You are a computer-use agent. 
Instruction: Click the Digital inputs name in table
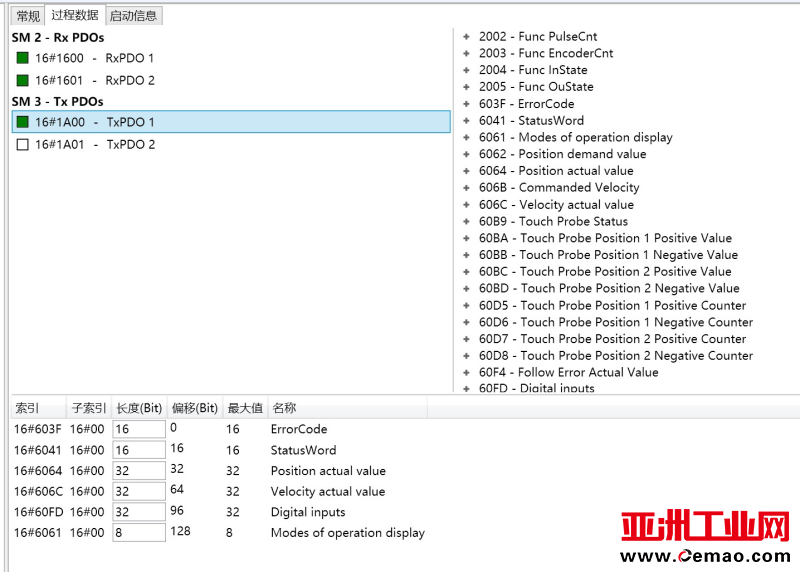click(308, 512)
